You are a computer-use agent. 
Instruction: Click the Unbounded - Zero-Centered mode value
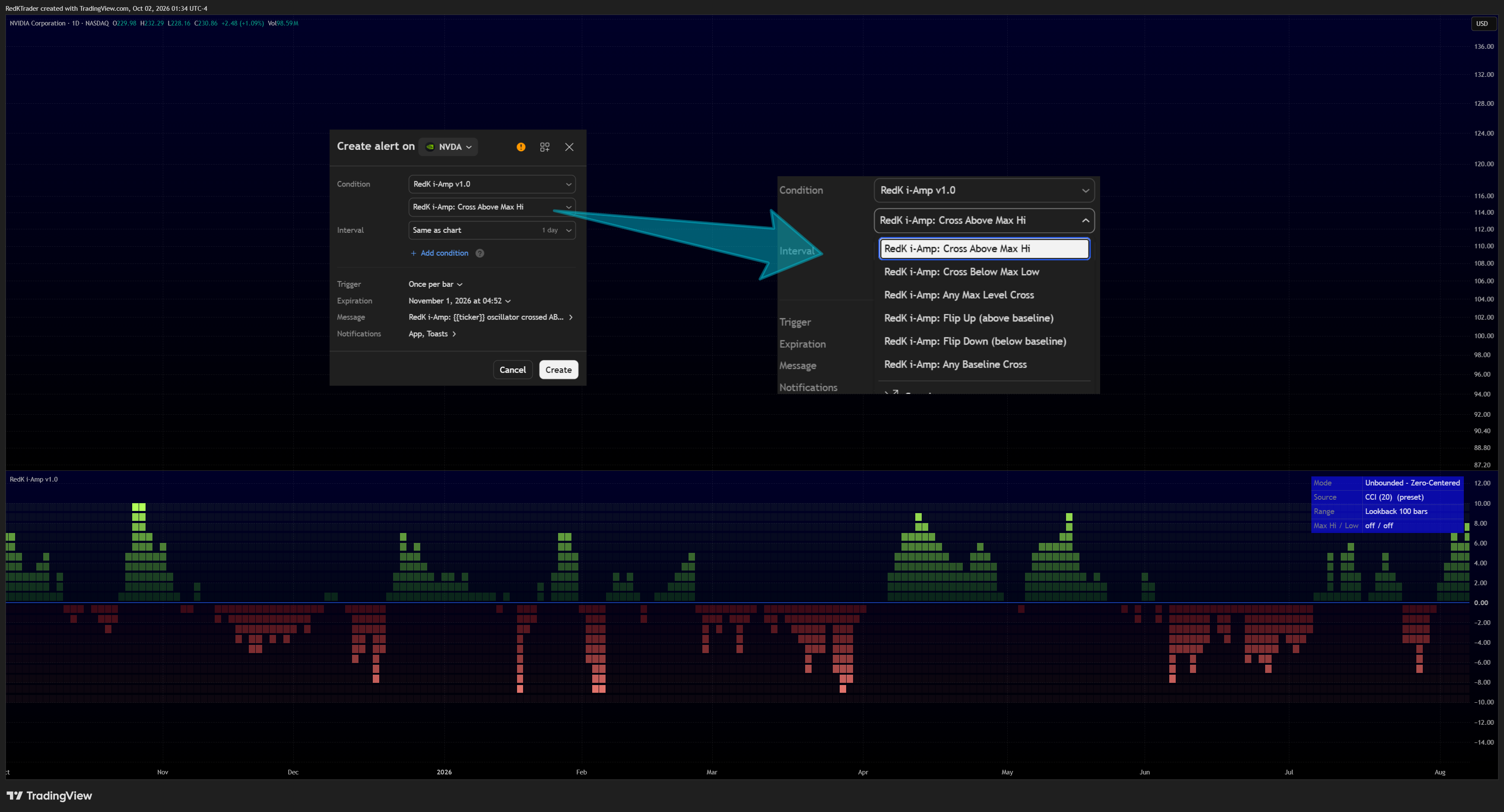click(x=1412, y=483)
